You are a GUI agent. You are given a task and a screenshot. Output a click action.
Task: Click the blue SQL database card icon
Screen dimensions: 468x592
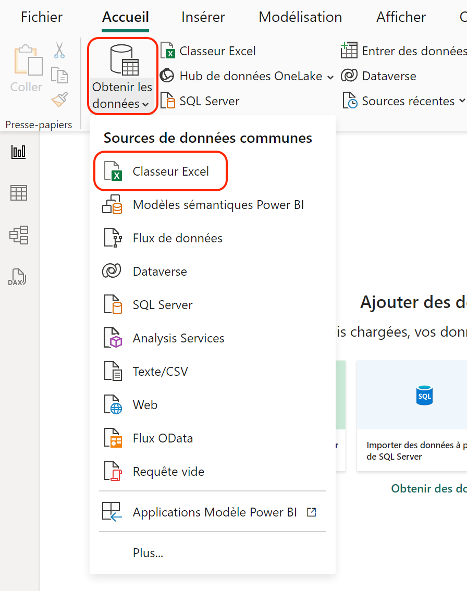424,395
